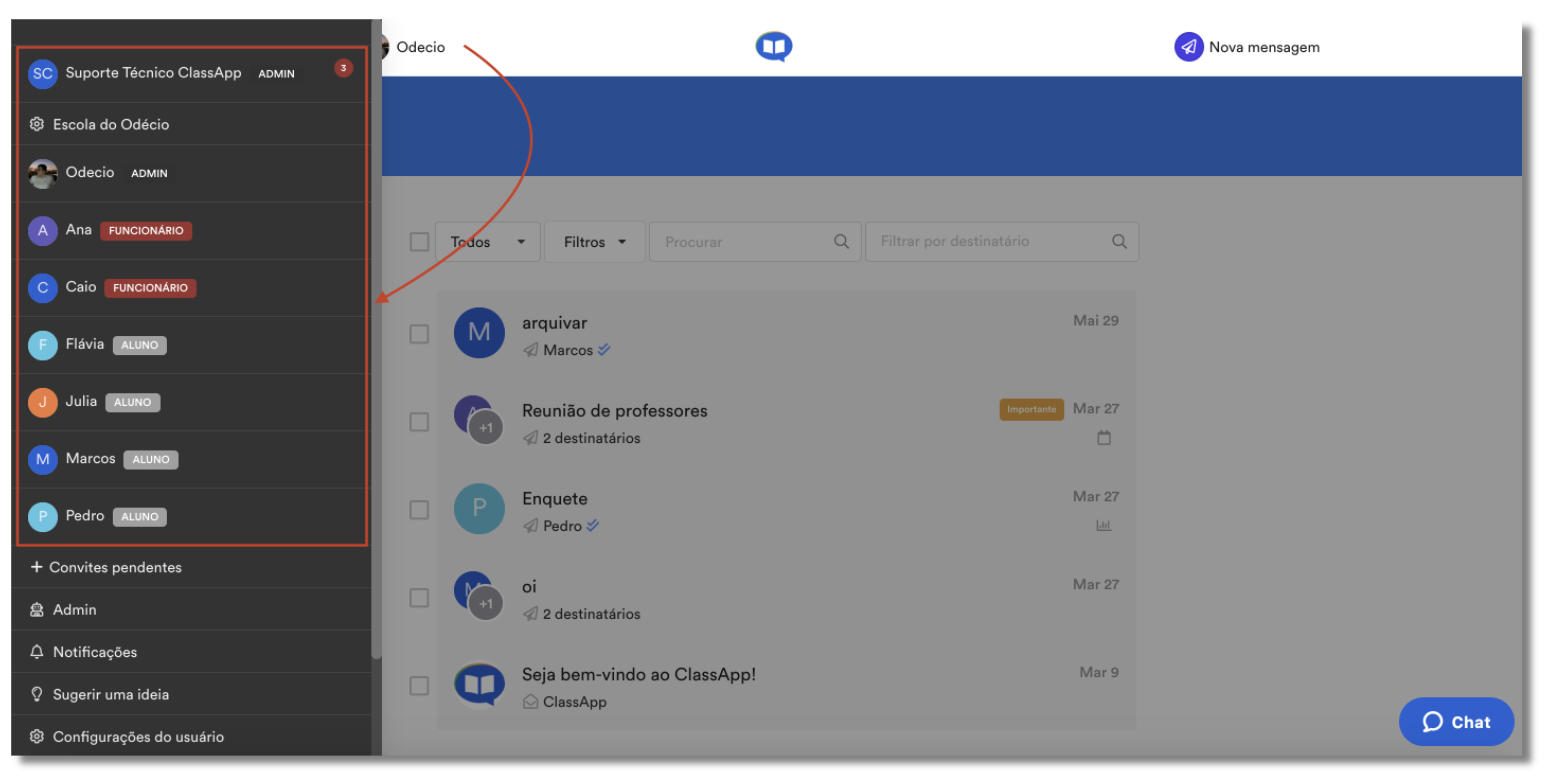Select Configurações do usuário in sidebar

click(x=191, y=736)
